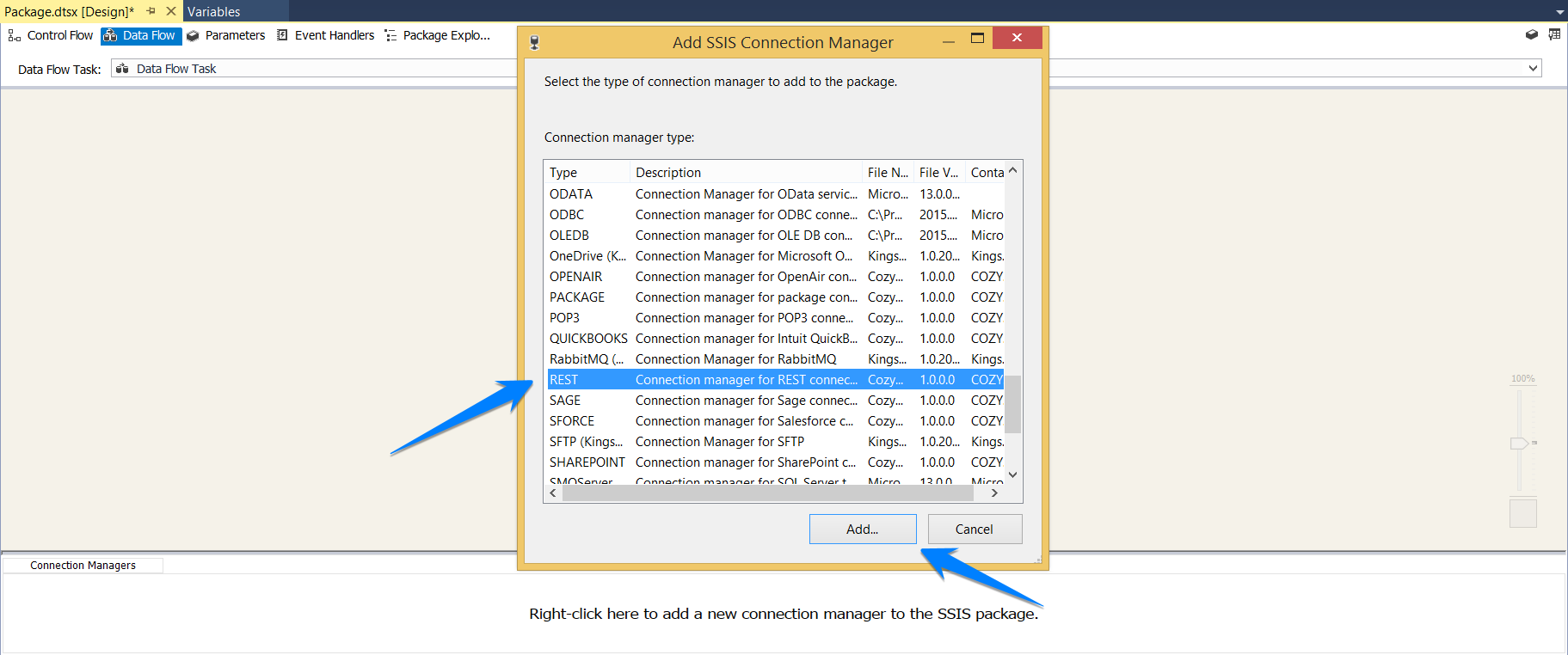Select the SFORCE connection type row

pos(776,421)
